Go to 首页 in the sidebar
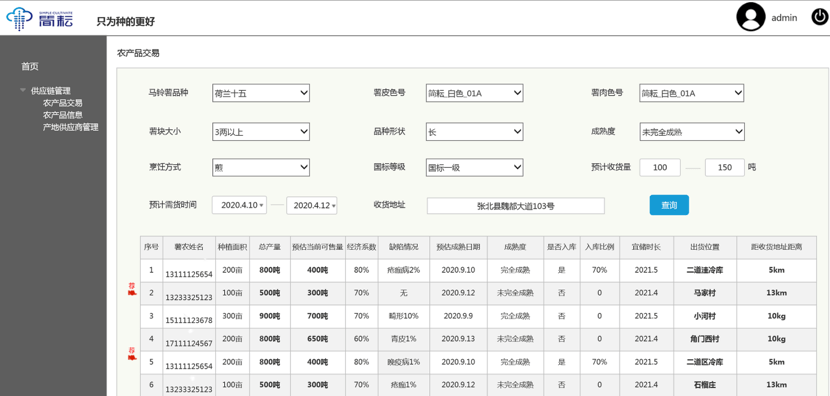Viewport: 830px width, 396px height. 30,66
